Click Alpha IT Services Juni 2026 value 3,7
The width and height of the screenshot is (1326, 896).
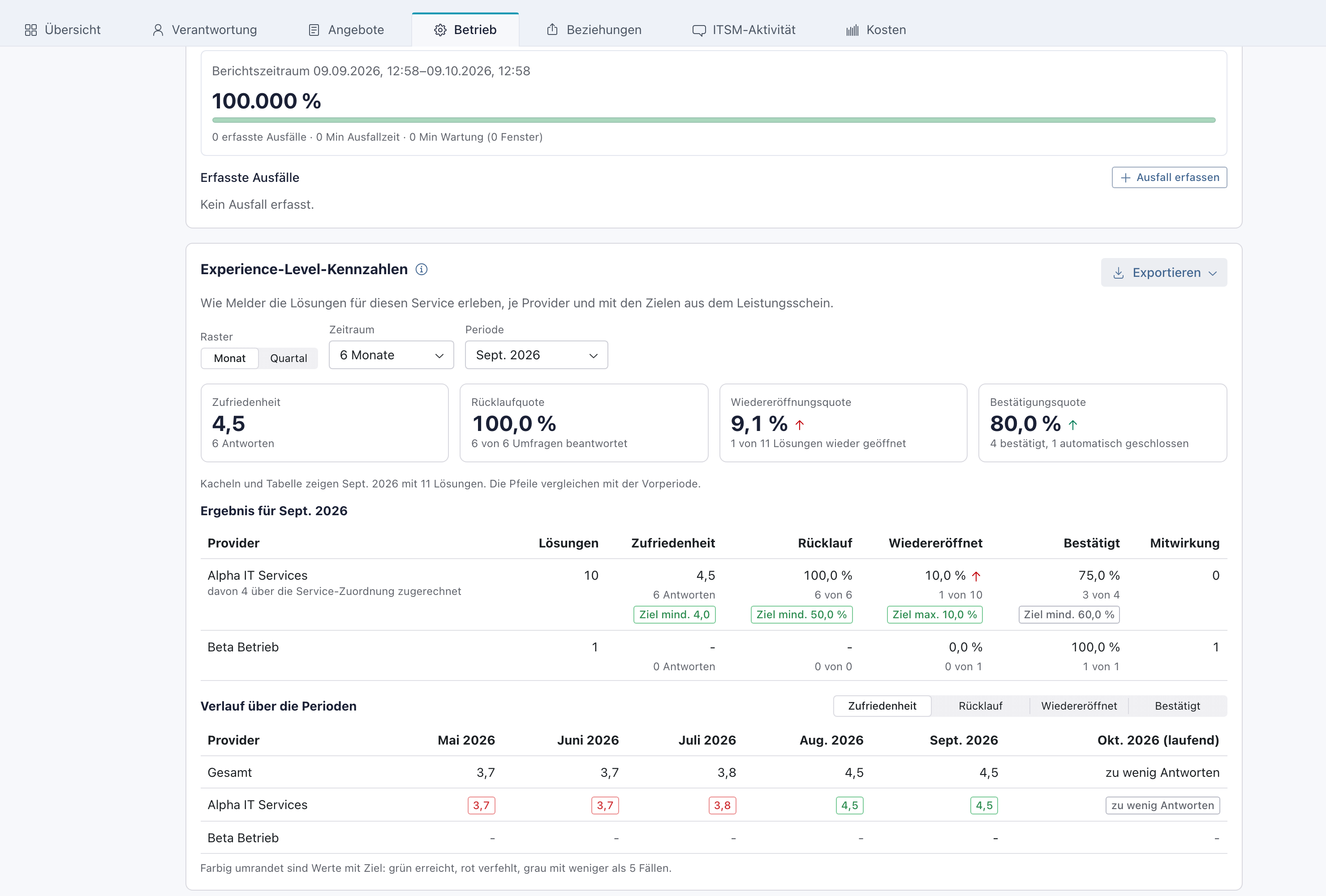(605, 805)
